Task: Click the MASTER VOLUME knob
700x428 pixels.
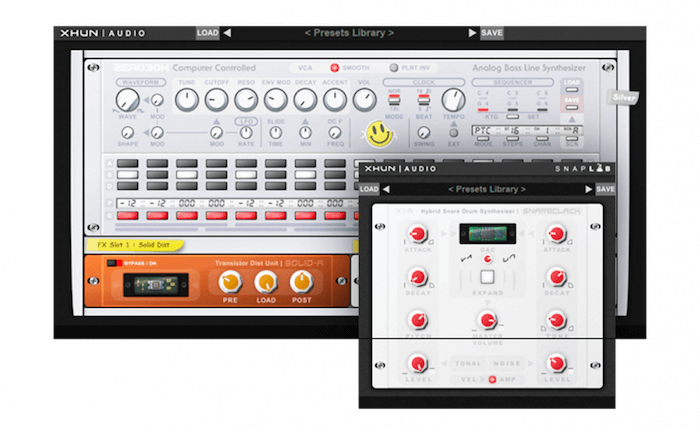Action: (x=488, y=320)
